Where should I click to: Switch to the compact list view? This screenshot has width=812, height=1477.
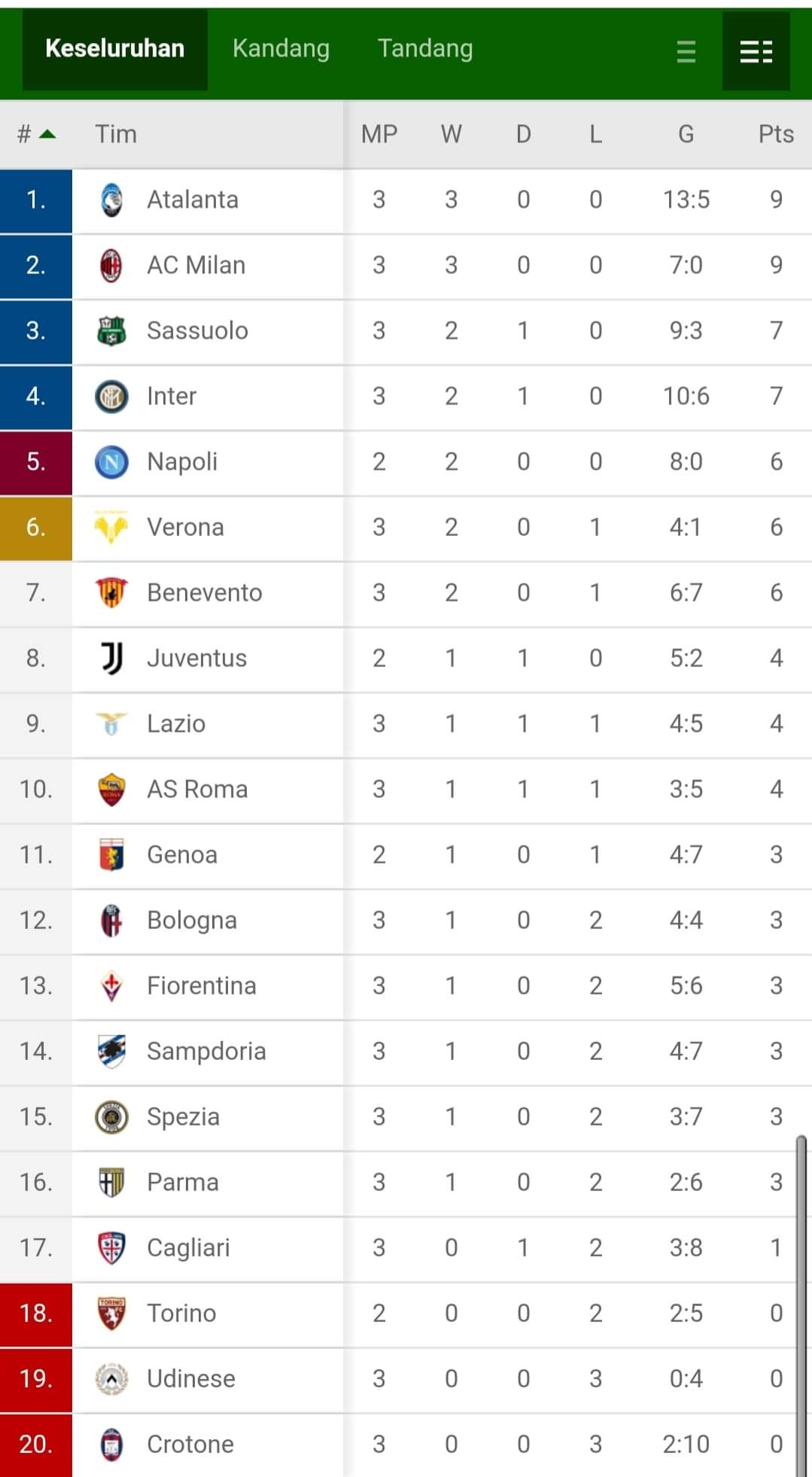(x=686, y=52)
